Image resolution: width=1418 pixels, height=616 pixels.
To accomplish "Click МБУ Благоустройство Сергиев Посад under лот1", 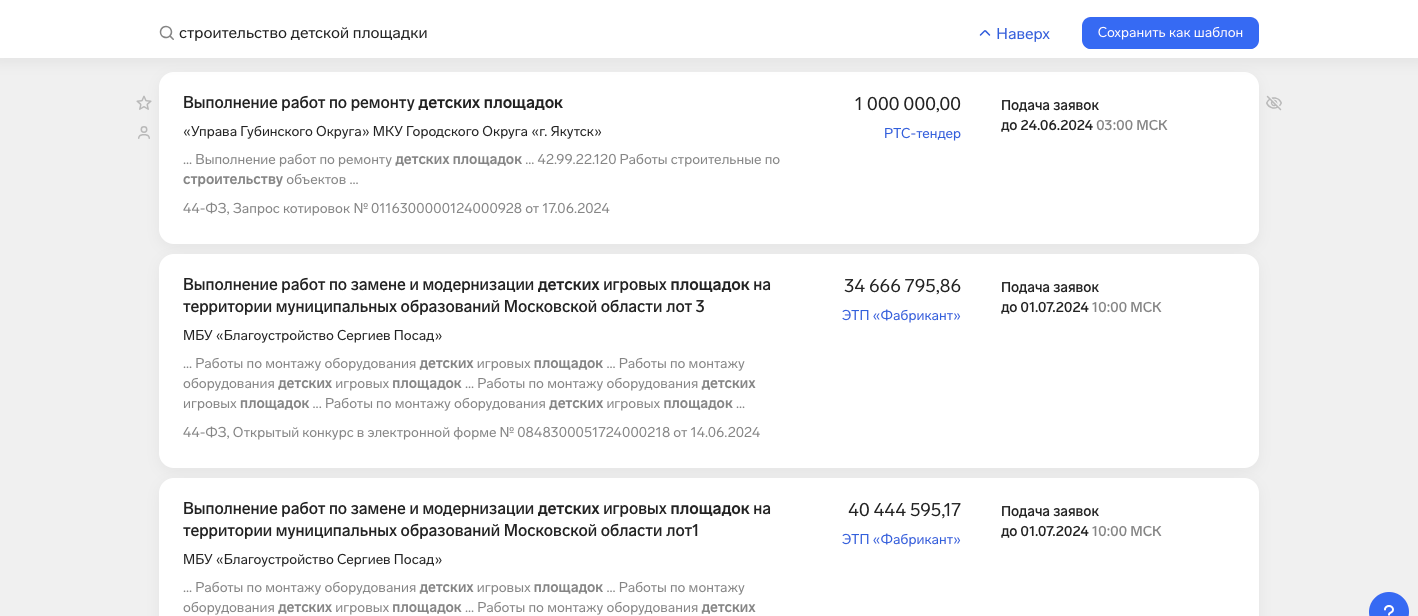I will click(312, 559).
